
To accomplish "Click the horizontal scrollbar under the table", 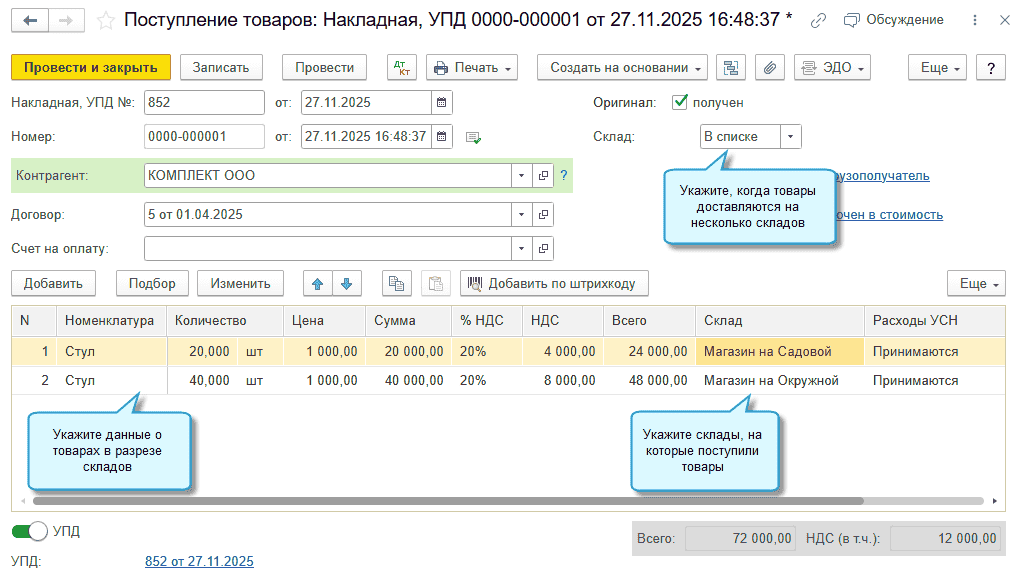I will (448, 501).
